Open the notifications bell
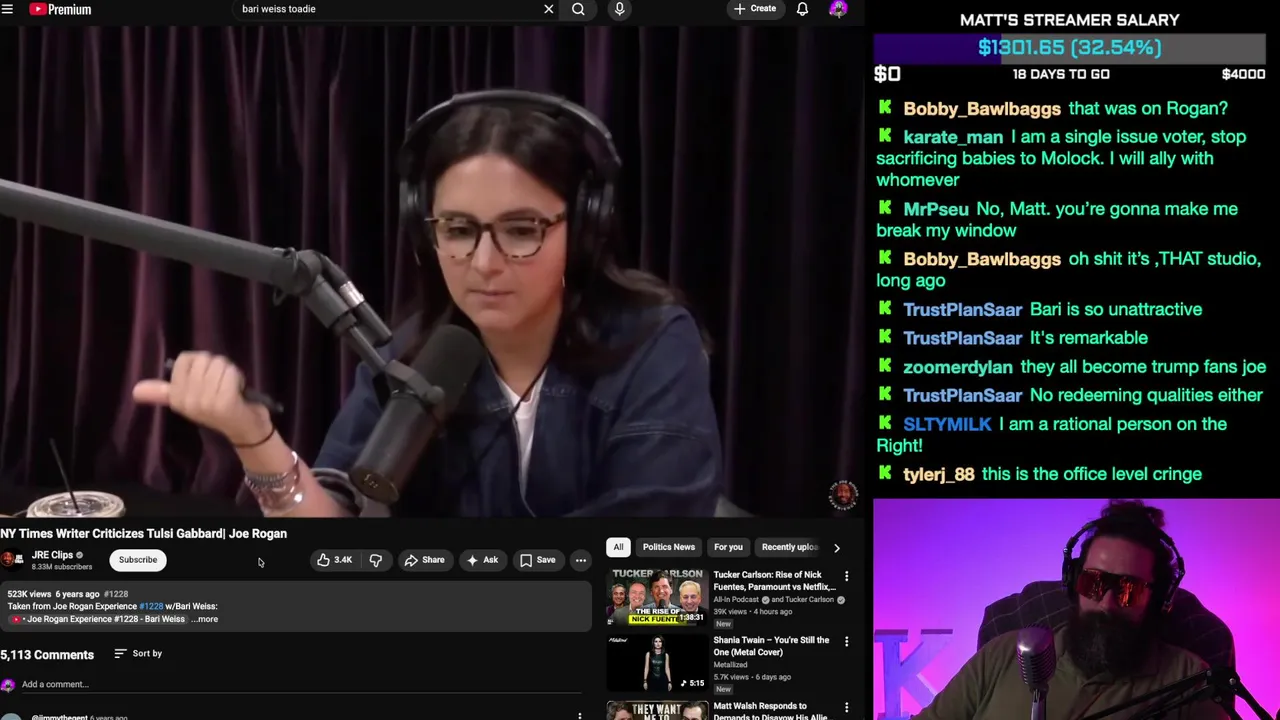The height and width of the screenshot is (720, 1280). pyautogui.click(x=802, y=9)
